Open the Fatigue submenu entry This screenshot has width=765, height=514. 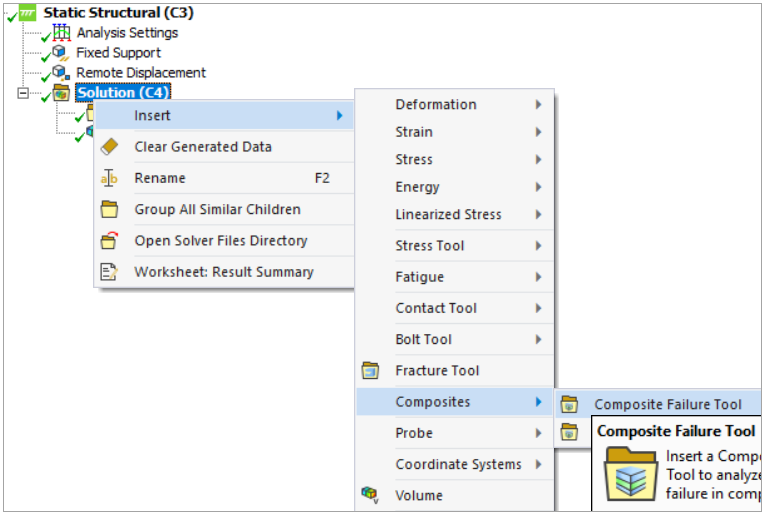click(420, 277)
